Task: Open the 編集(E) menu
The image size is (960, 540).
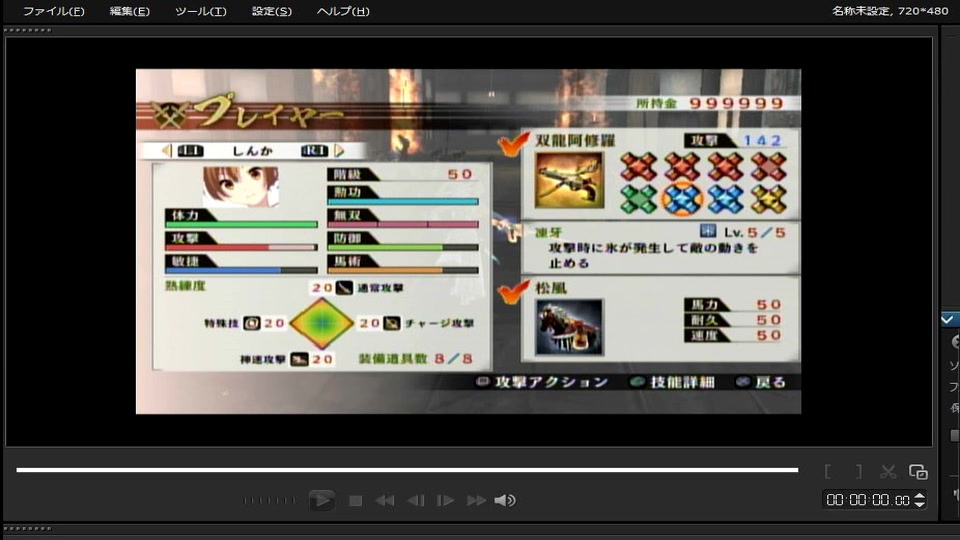Action: [129, 11]
